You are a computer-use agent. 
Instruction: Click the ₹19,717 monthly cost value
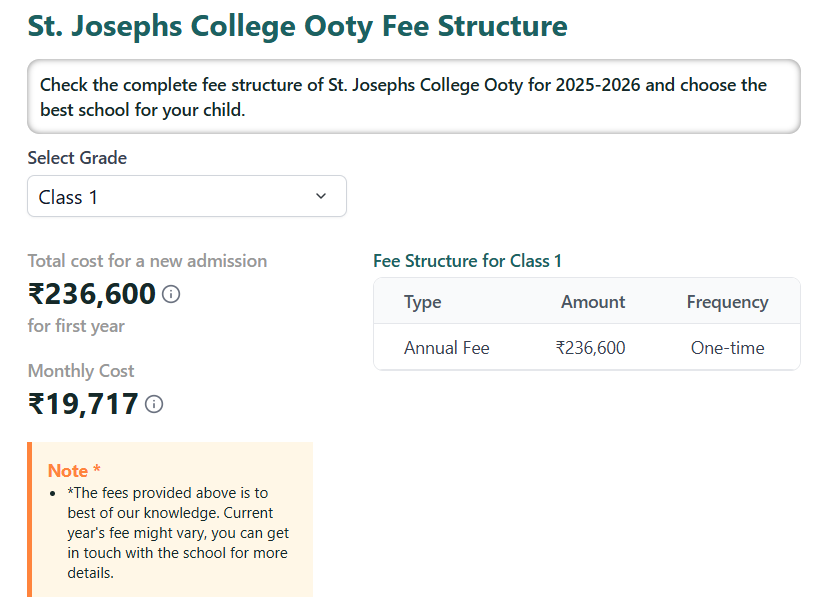80,404
